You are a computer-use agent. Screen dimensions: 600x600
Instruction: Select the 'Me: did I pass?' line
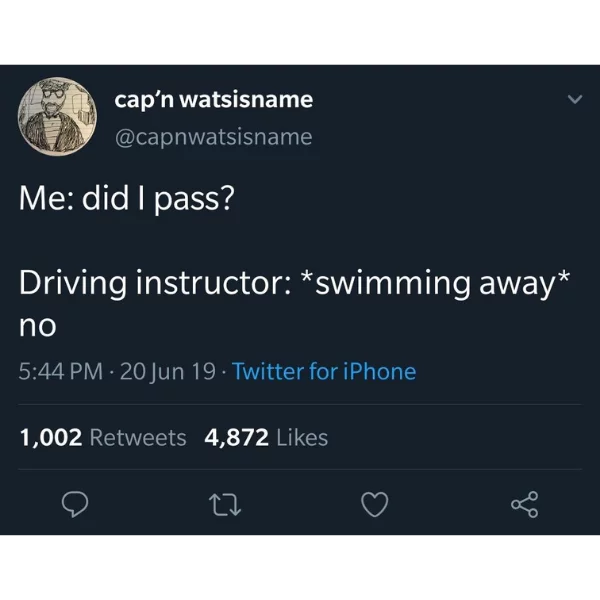click(x=127, y=199)
